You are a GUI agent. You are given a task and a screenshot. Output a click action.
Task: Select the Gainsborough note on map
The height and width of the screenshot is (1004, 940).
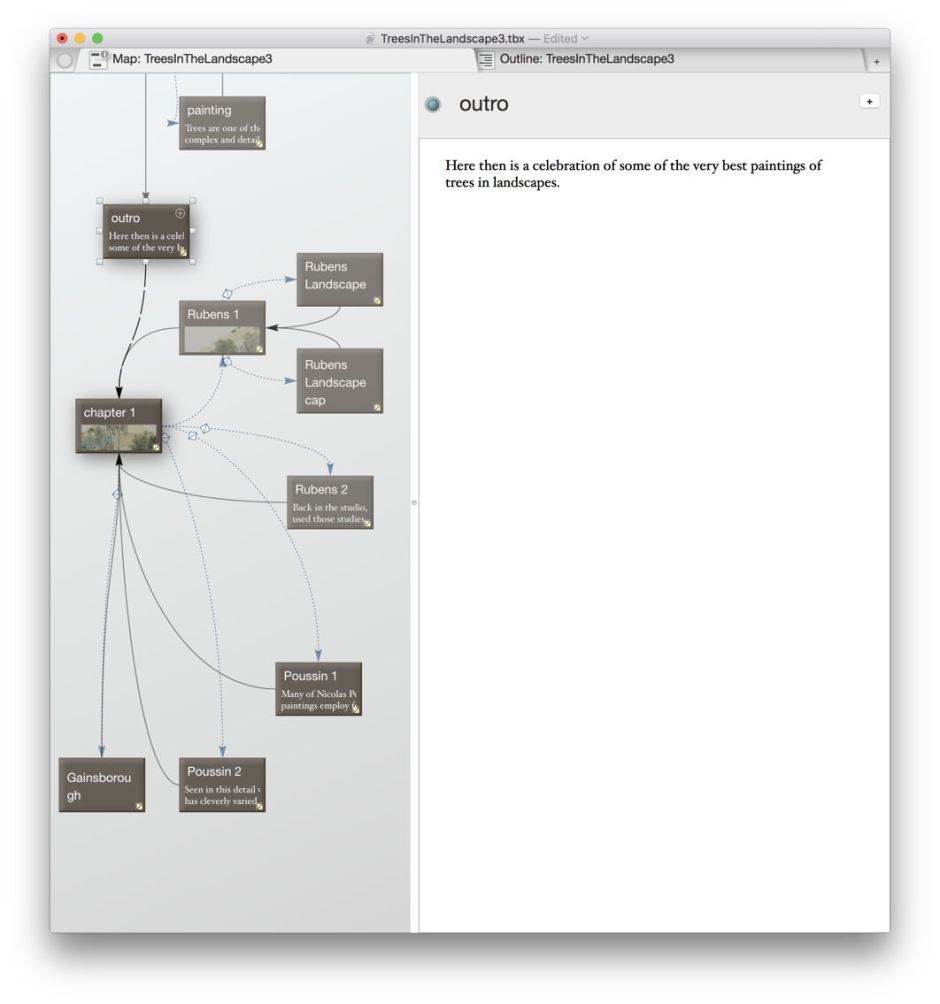(101, 785)
